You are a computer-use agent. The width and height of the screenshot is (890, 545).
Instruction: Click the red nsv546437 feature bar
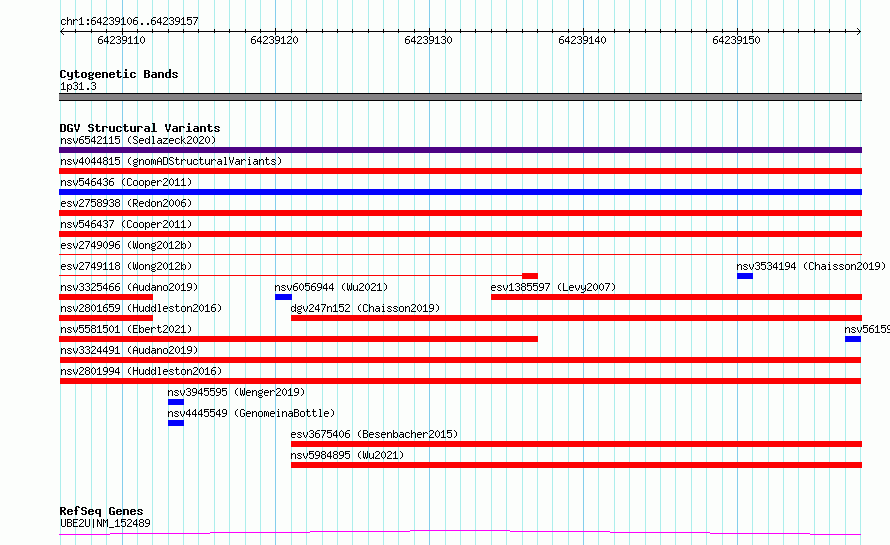[460, 234]
